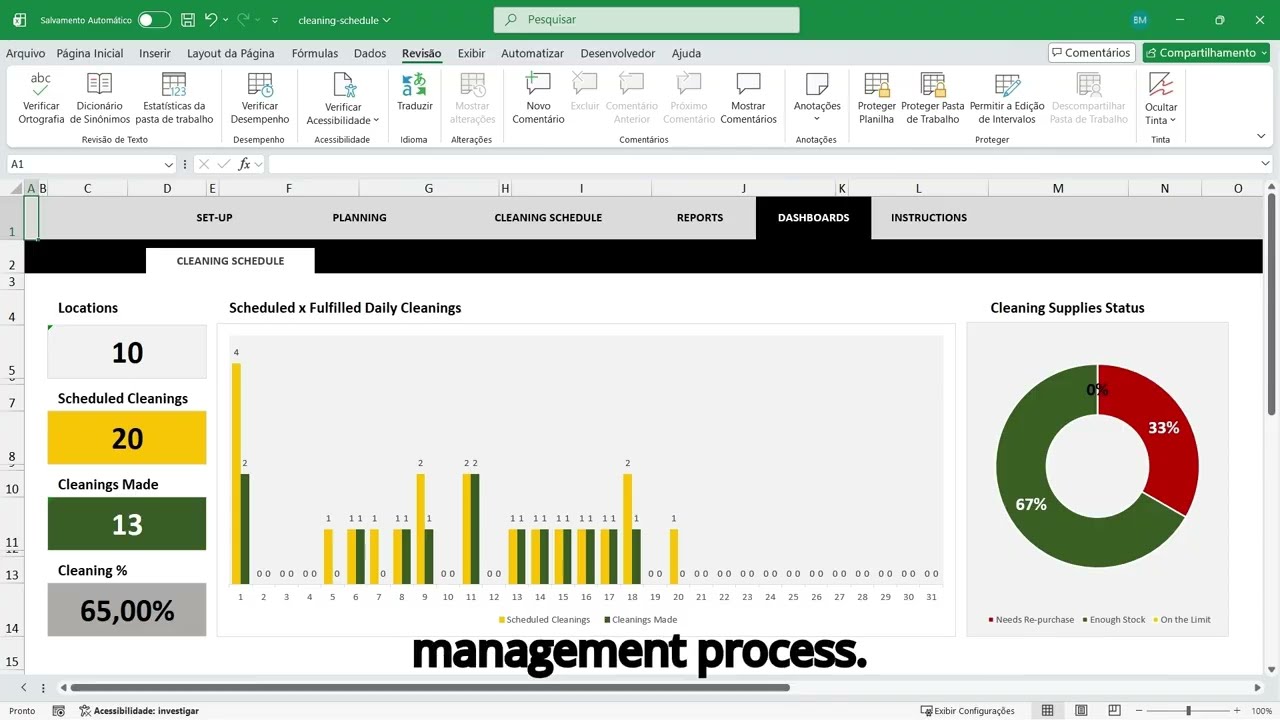This screenshot has width=1280, height=720.
Task: Click the horizontal scrollbar thumb
Action: 430,687
